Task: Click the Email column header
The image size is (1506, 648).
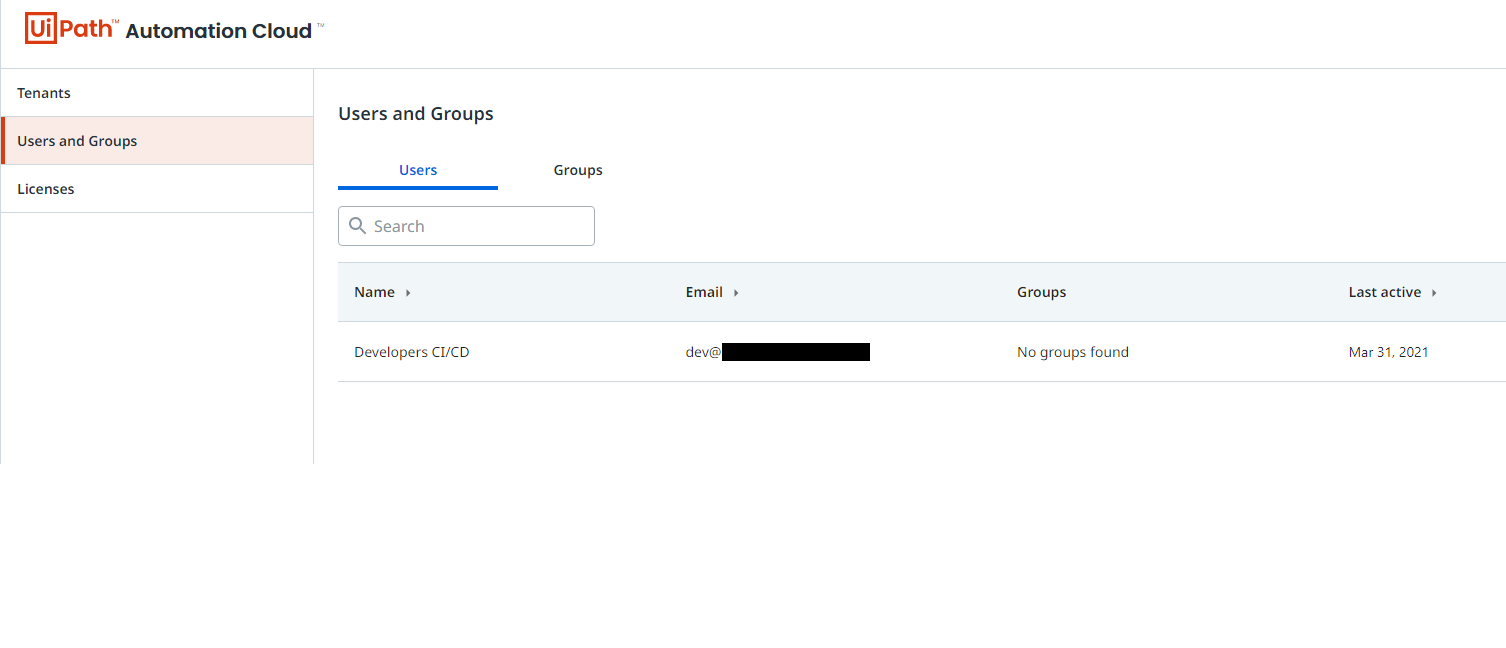Action: 704,292
